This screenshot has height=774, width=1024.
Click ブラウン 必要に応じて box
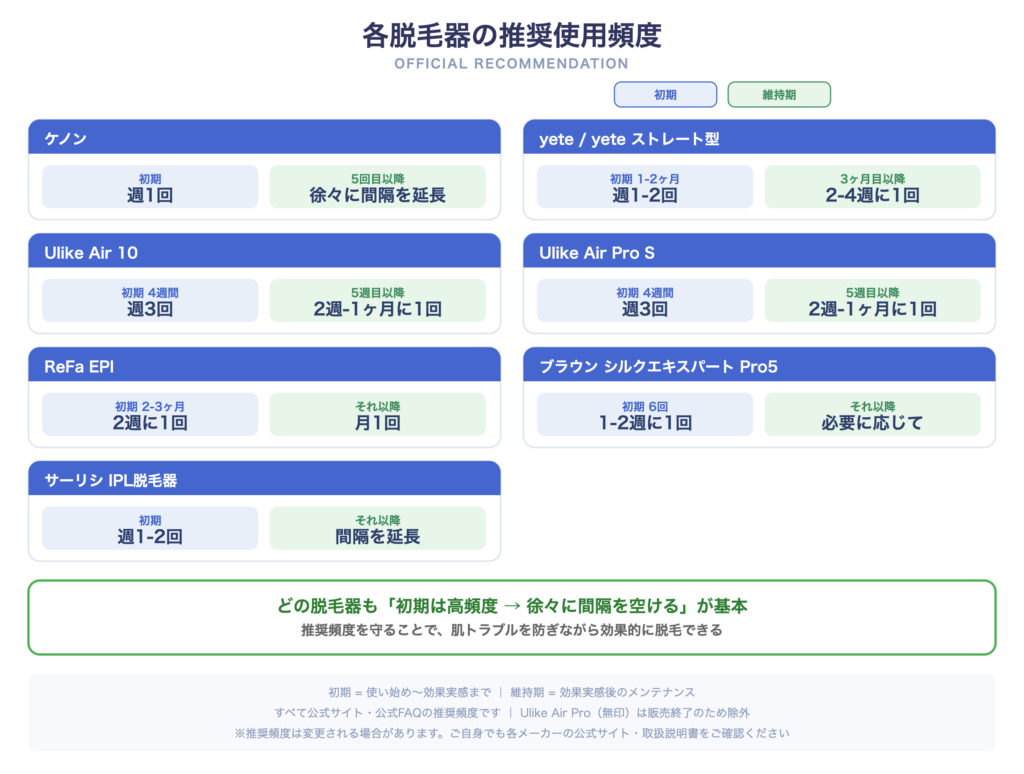[x=872, y=414]
